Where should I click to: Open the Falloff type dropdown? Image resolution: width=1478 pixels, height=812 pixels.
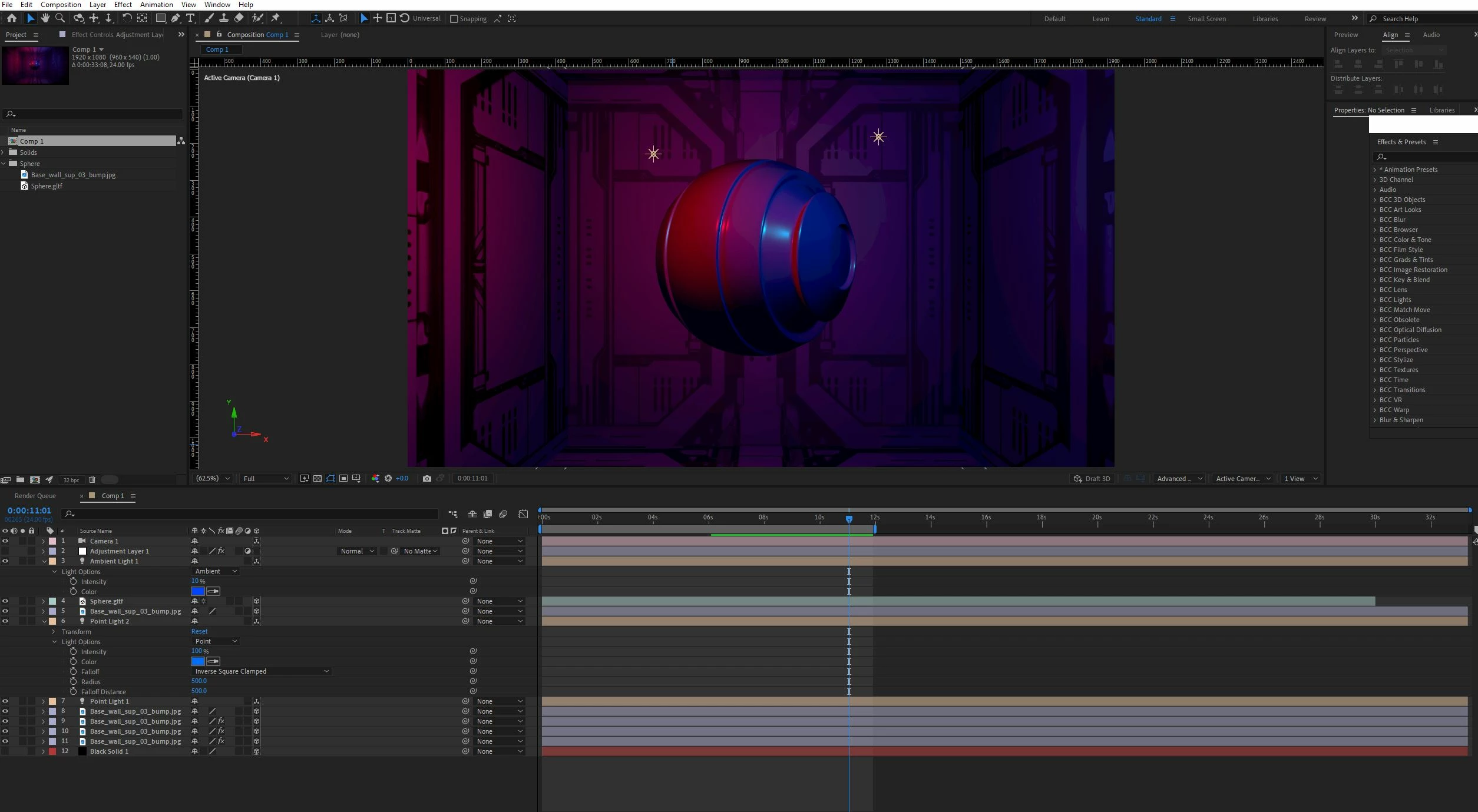[261, 671]
